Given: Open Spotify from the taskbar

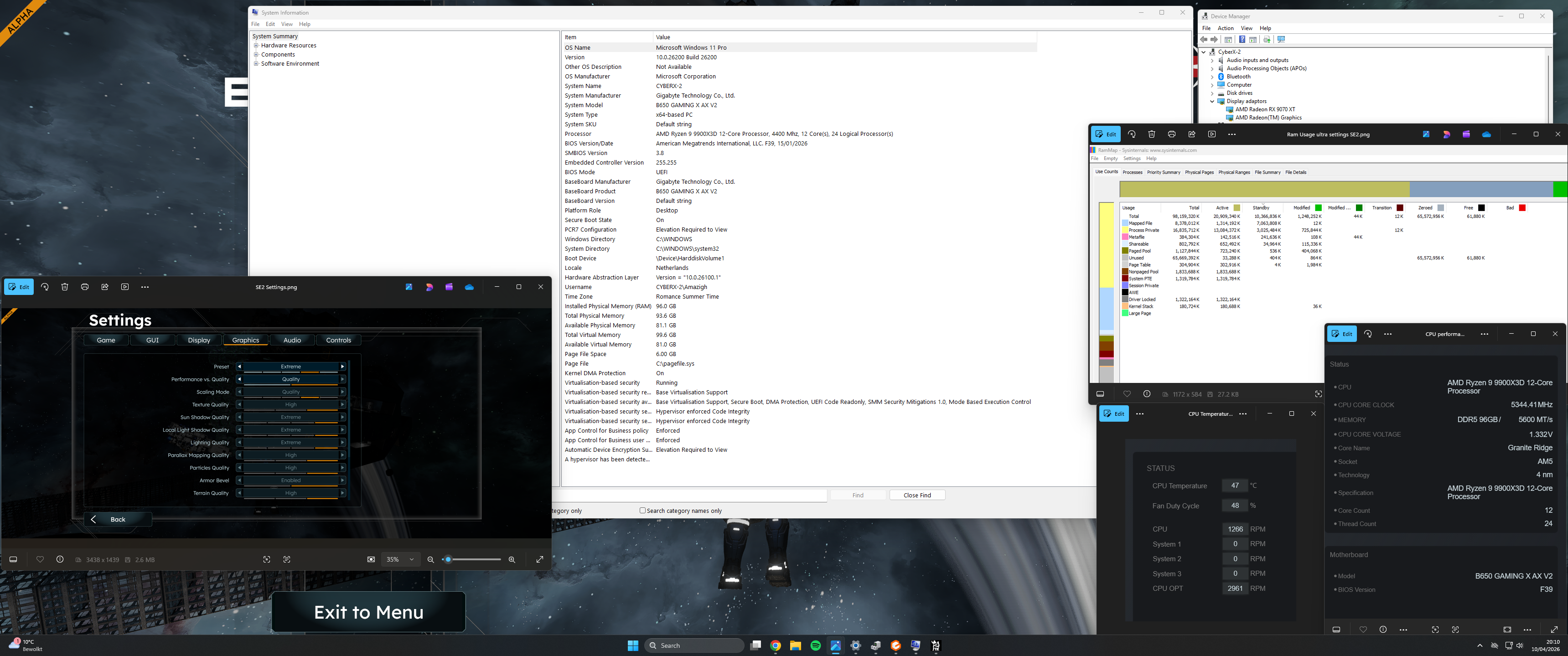Looking at the screenshot, I should tap(816, 646).
